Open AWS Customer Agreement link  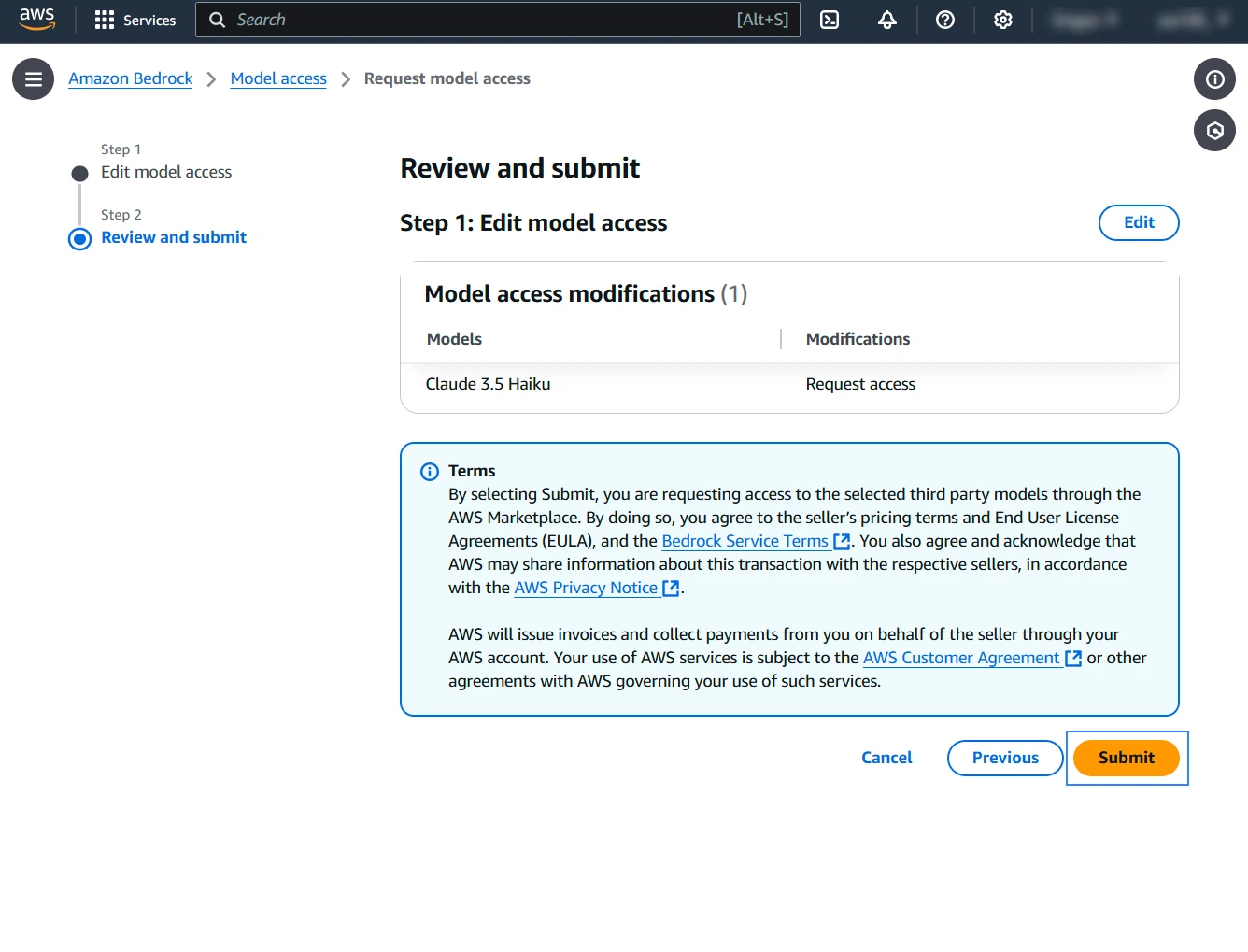click(961, 658)
